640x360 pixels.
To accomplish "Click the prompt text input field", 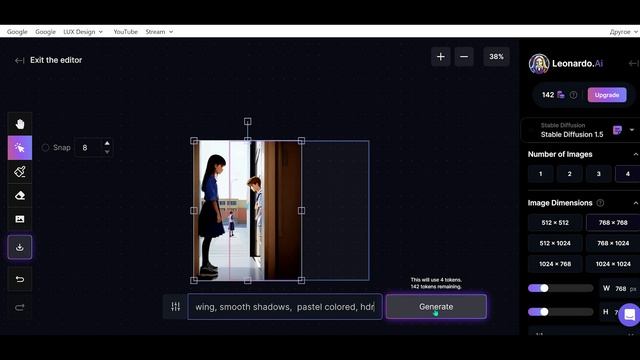I will click(x=284, y=307).
